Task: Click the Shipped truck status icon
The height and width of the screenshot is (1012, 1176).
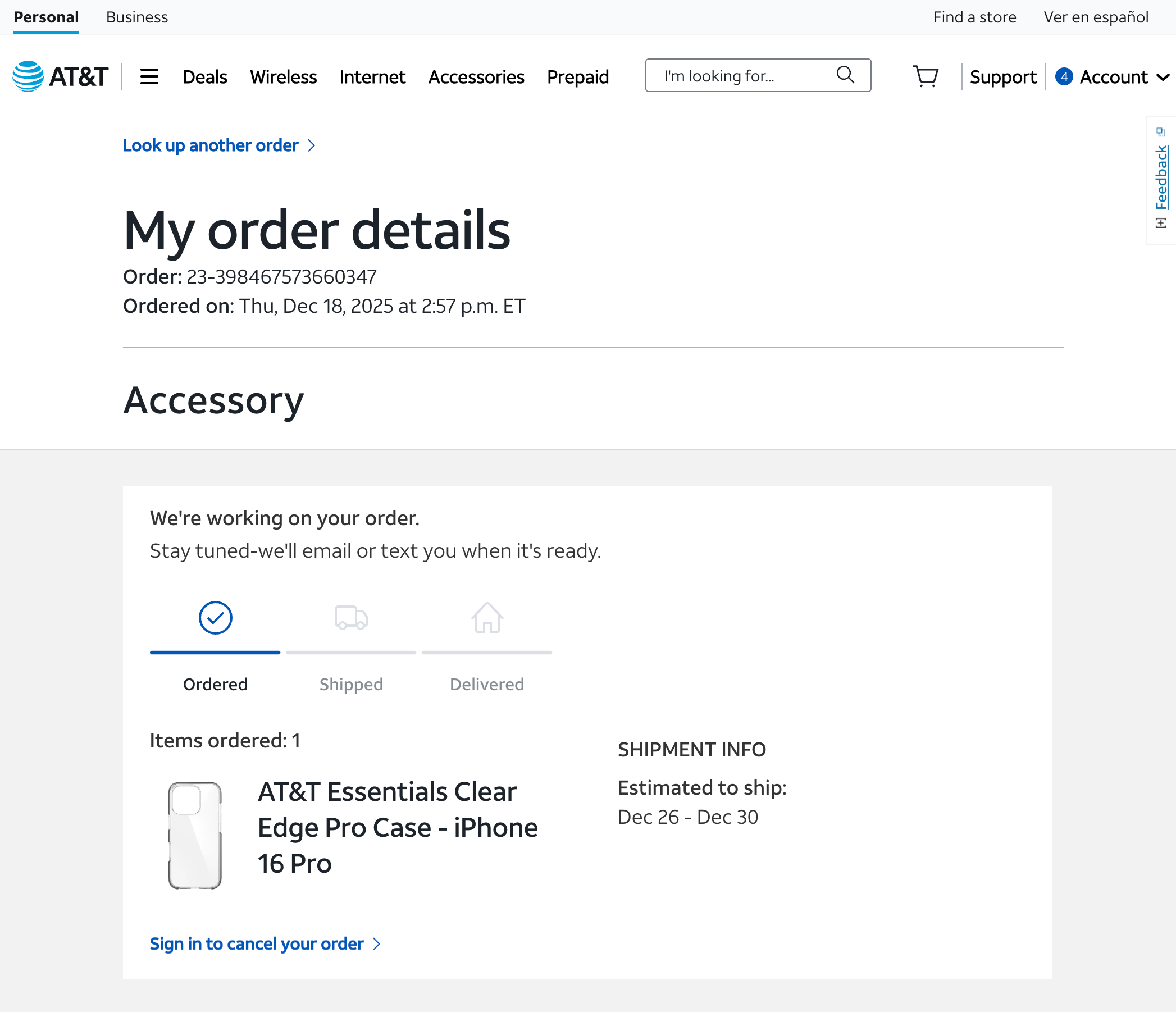Action: pos(352,618)
